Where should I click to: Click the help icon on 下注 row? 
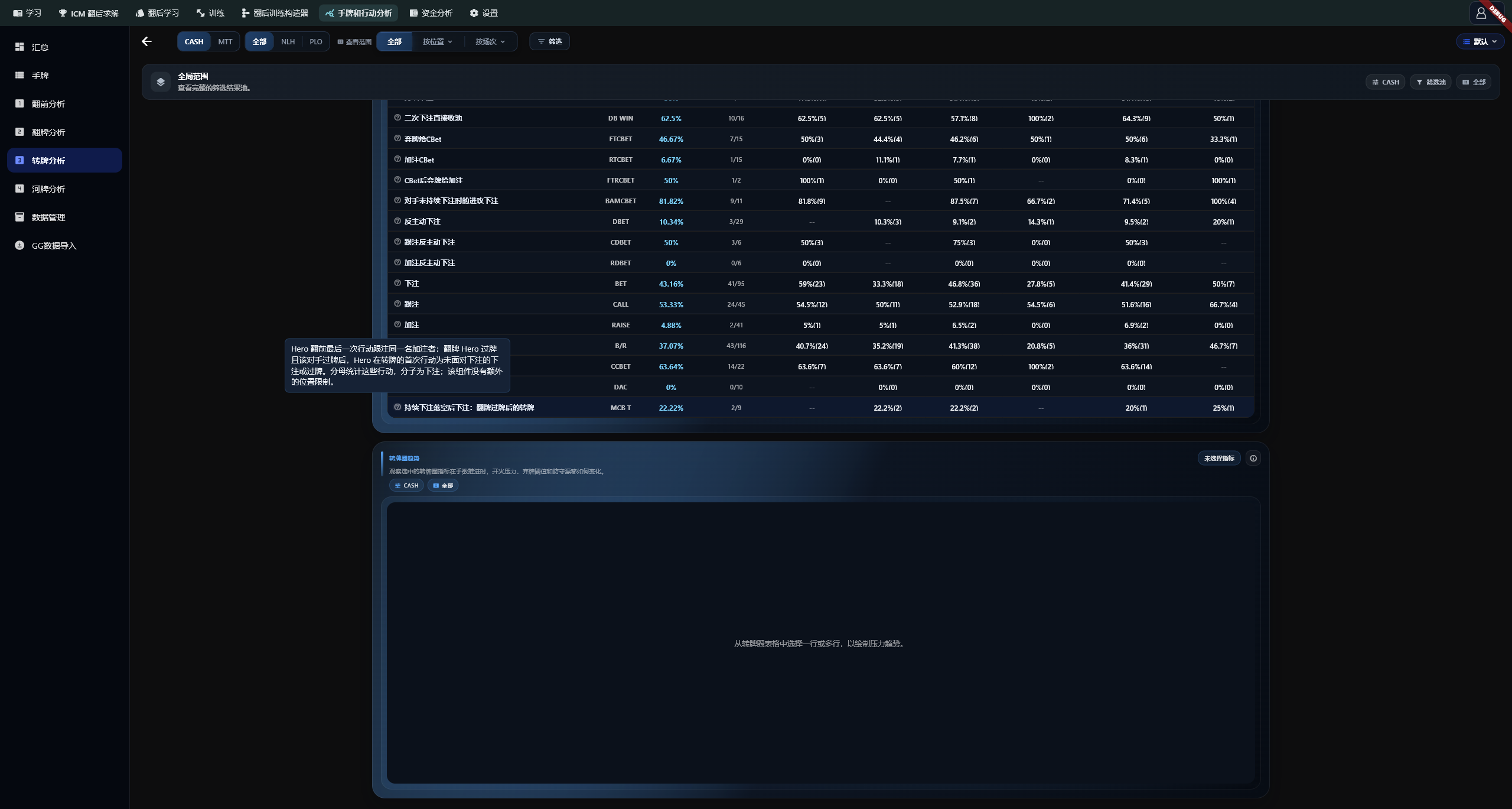tap(397, 283)
